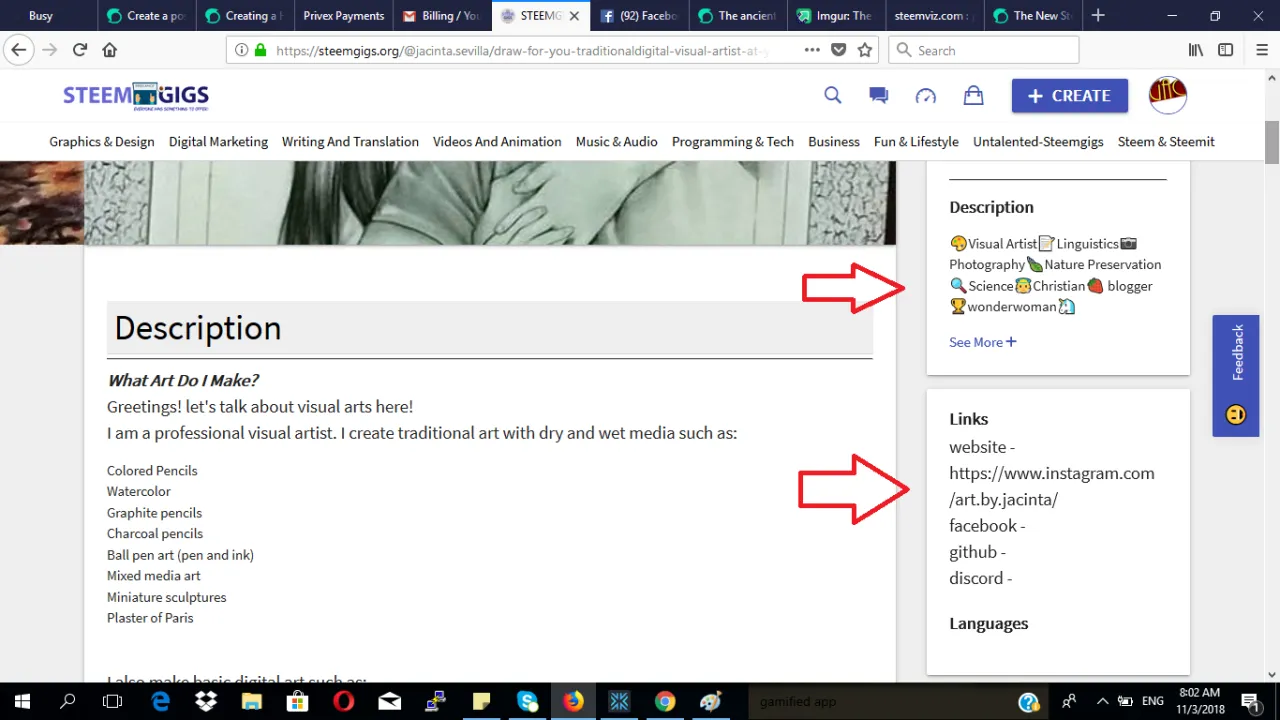Bookmark this page with the star icon
The height and width of the screenshot is (720, 1280).
tap(865, 50)
